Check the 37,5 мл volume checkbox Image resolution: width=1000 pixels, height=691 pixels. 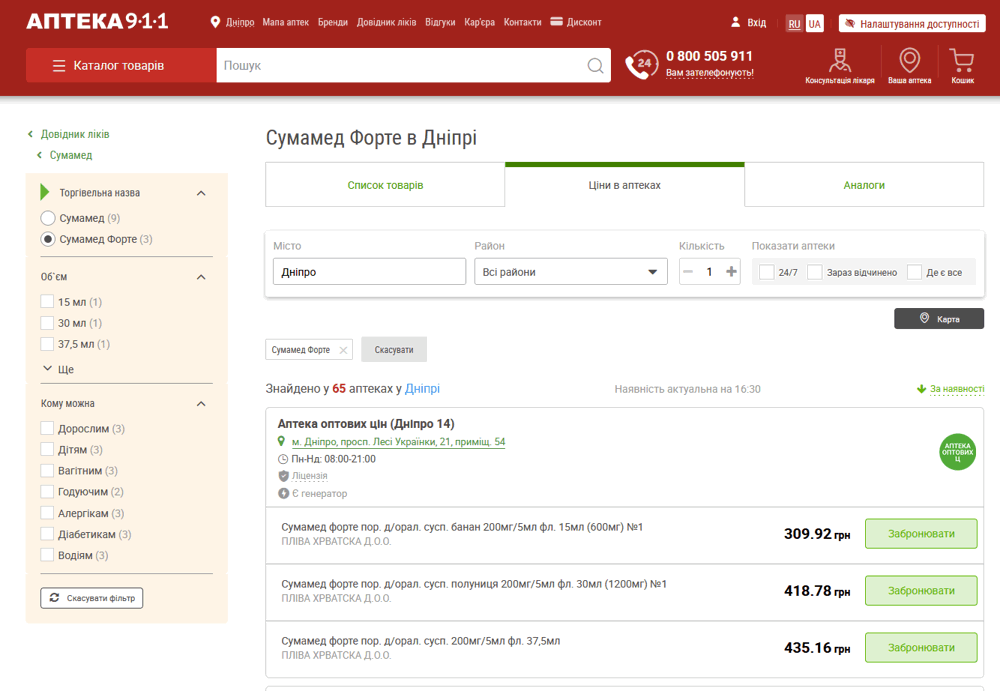(x=47, y=344)
